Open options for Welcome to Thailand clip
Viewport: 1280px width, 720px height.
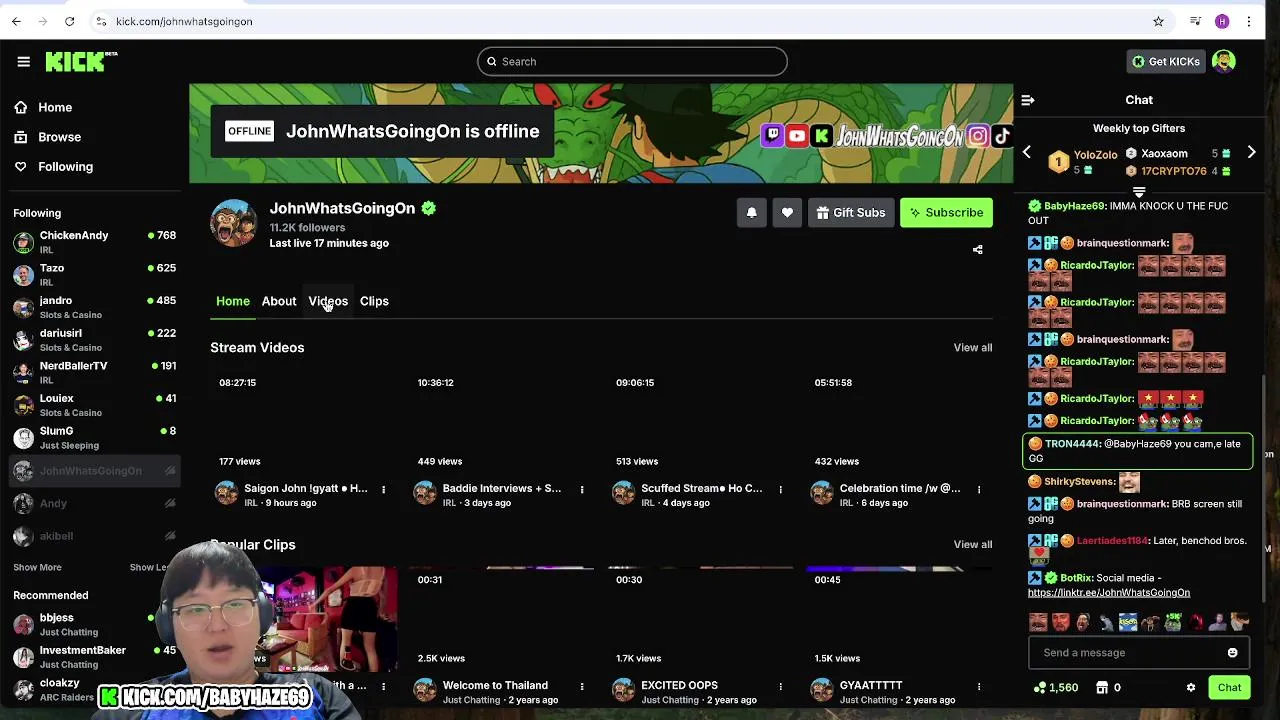tap(581, 687)
